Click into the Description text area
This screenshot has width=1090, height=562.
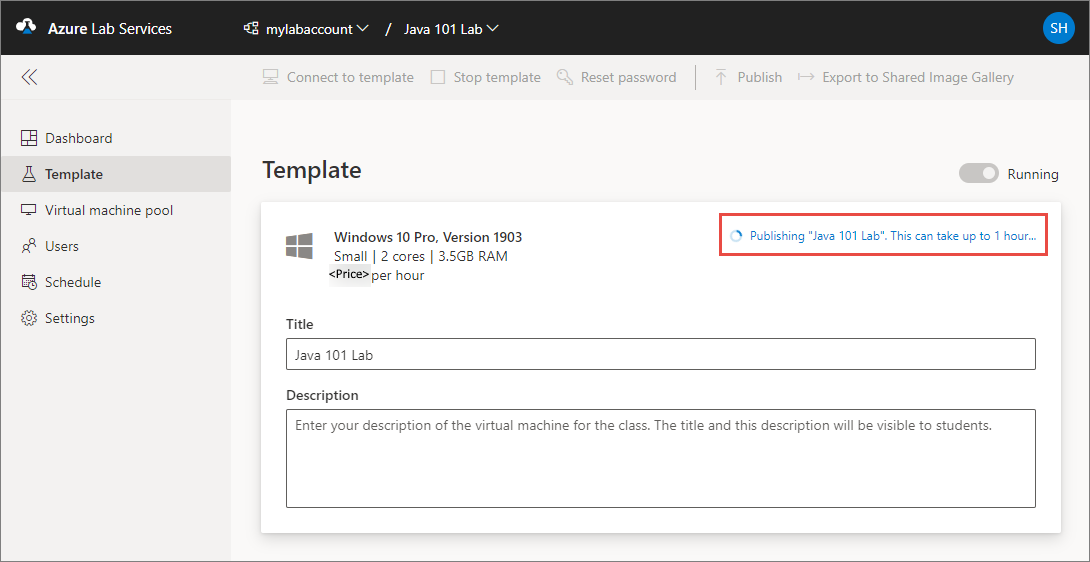click(x=661, y=458)
